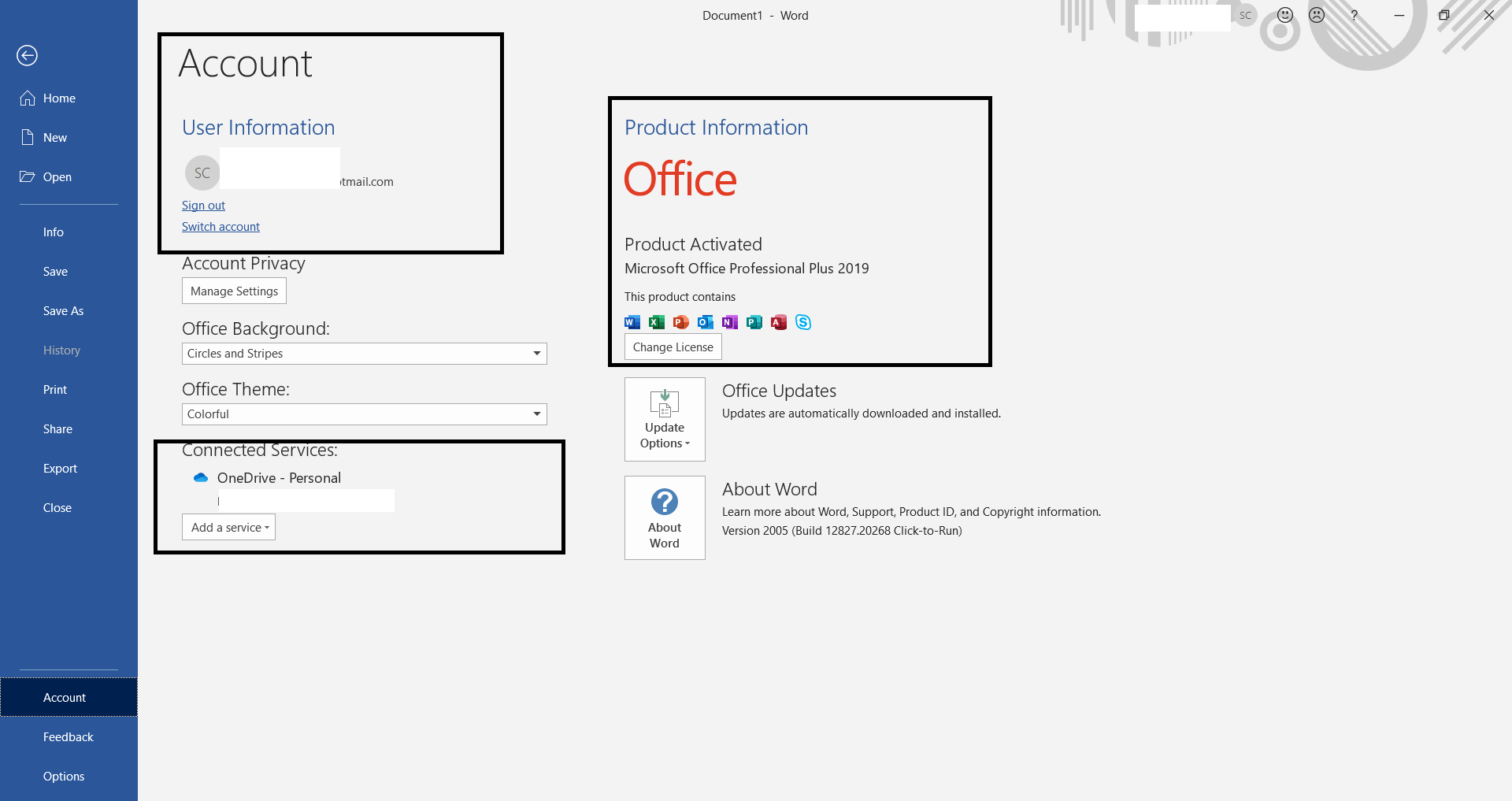
Task: Click the SC user avatar in User Information
Action: (202, 172)
